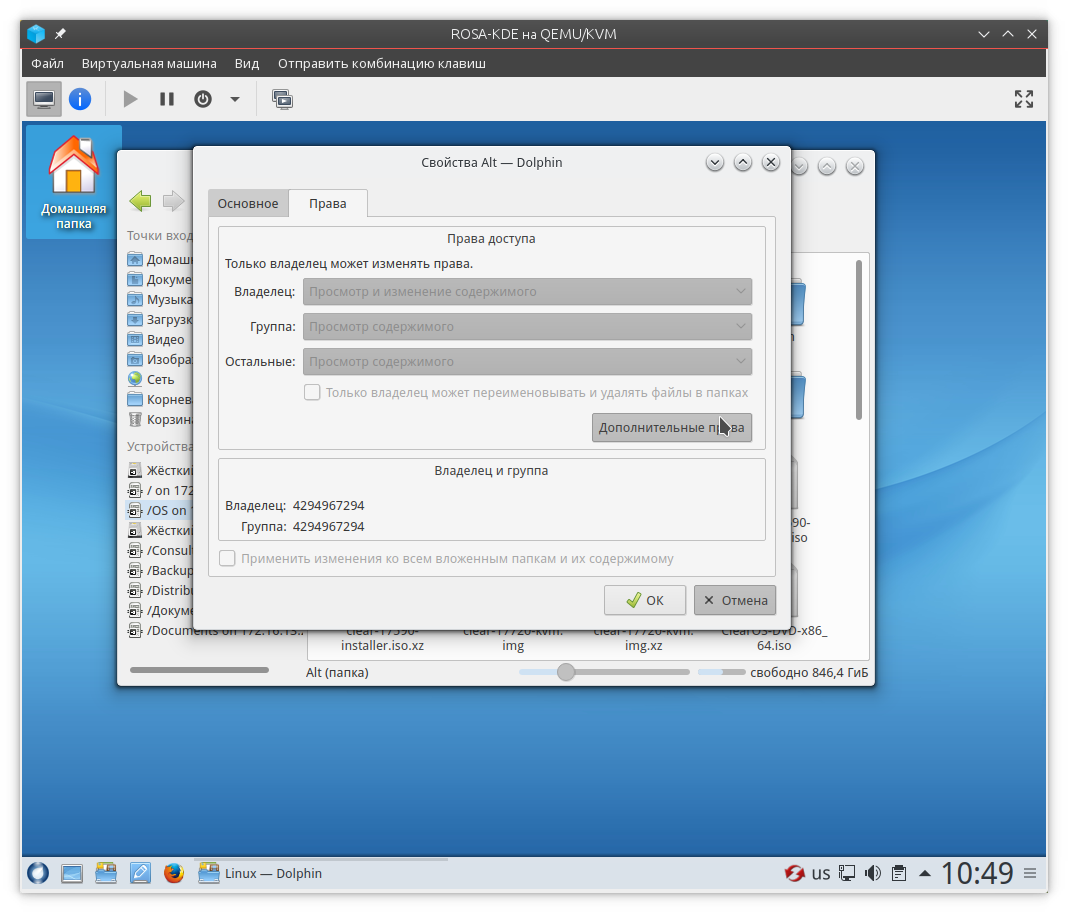The height and width of the screenshot is (913, 1068).
Task: Switch to the Основное tab
Action: 248,204
